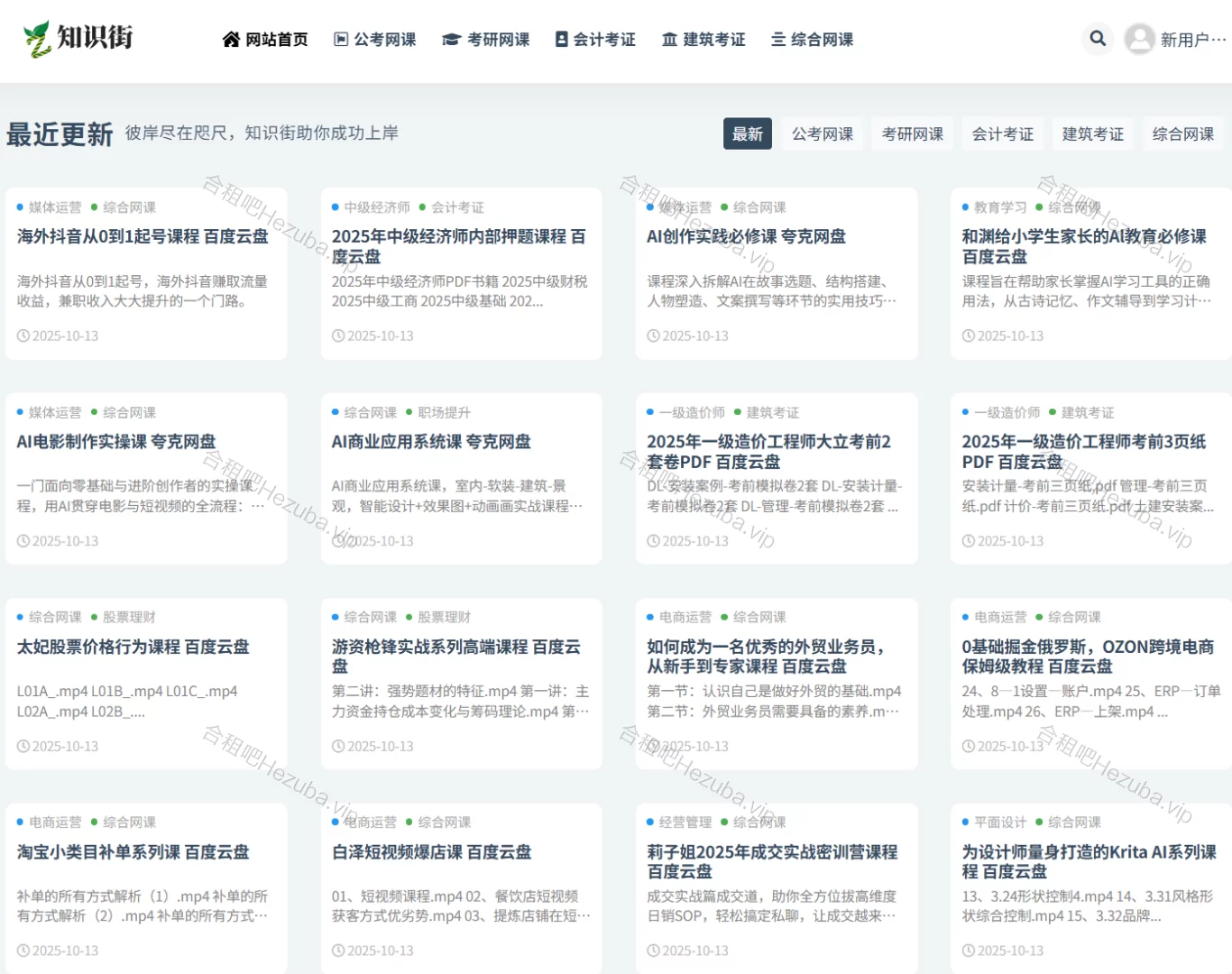
Task: Click the 中级经济师 category tag
Action: (x=376, y=207)
